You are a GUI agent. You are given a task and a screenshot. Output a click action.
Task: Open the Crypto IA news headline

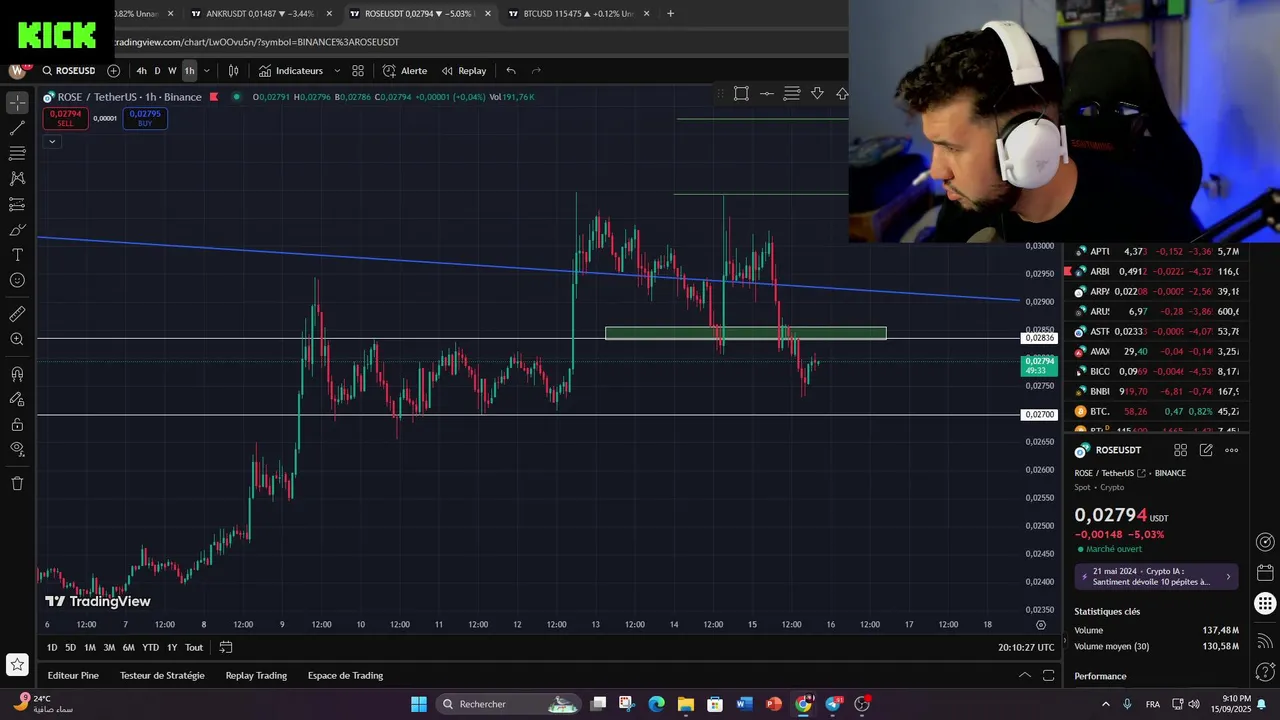point(1157,577)
